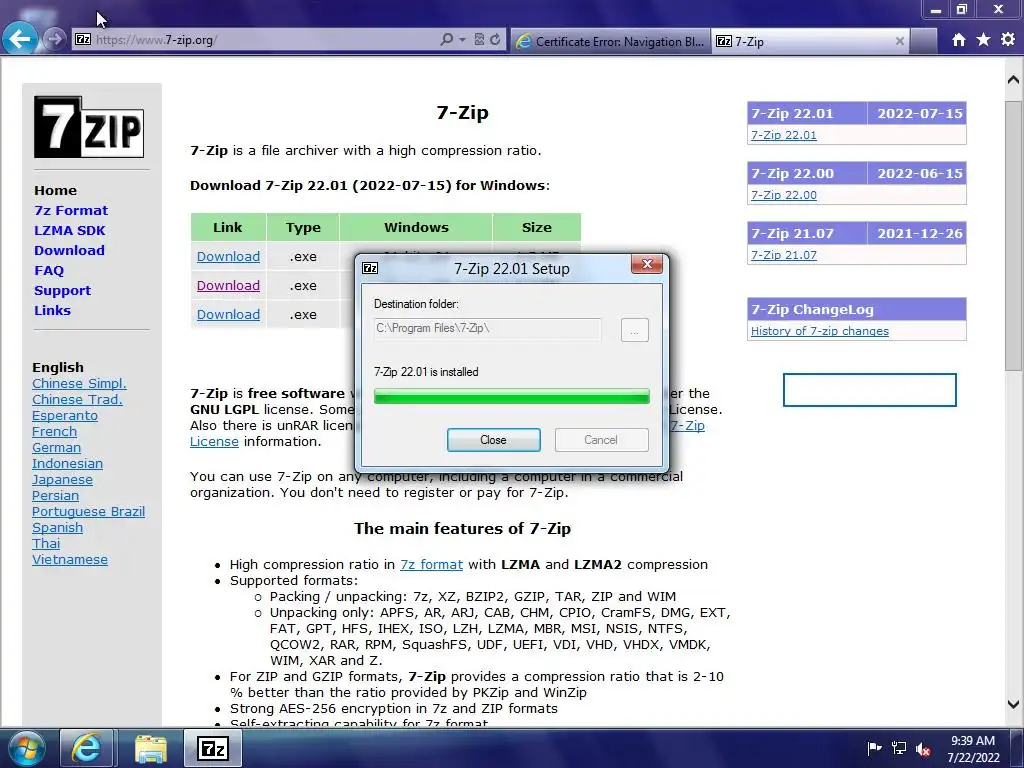This screenshot has width=1024, height=768.
Task: Select French language
Action: tap(54, 432)
